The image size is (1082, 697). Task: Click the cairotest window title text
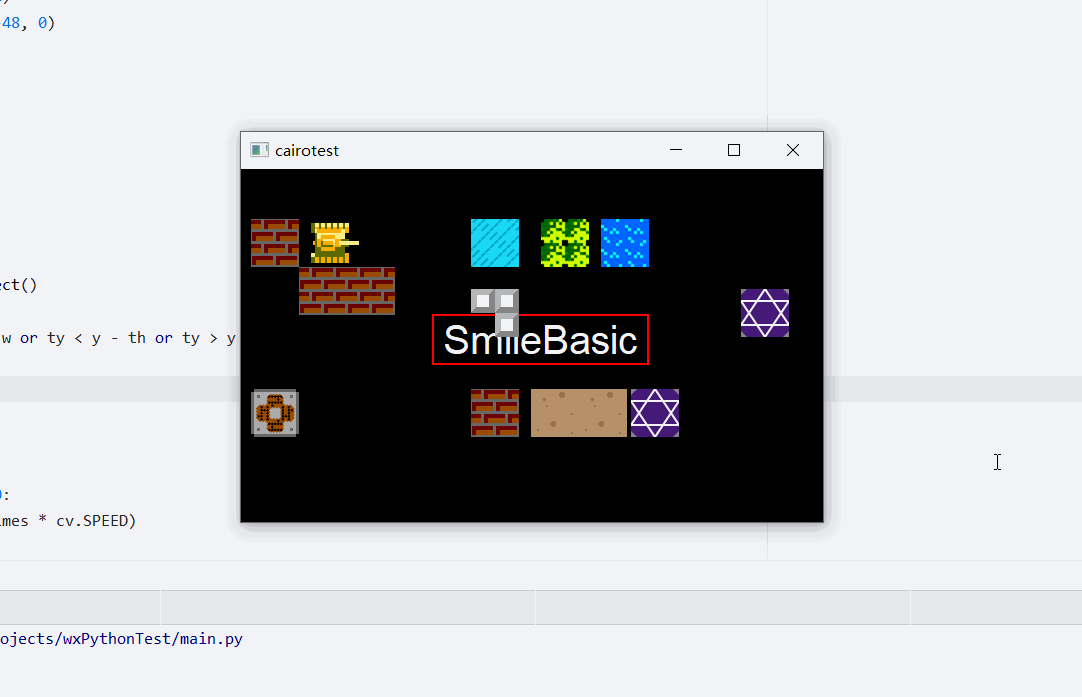tap(307, 151)
